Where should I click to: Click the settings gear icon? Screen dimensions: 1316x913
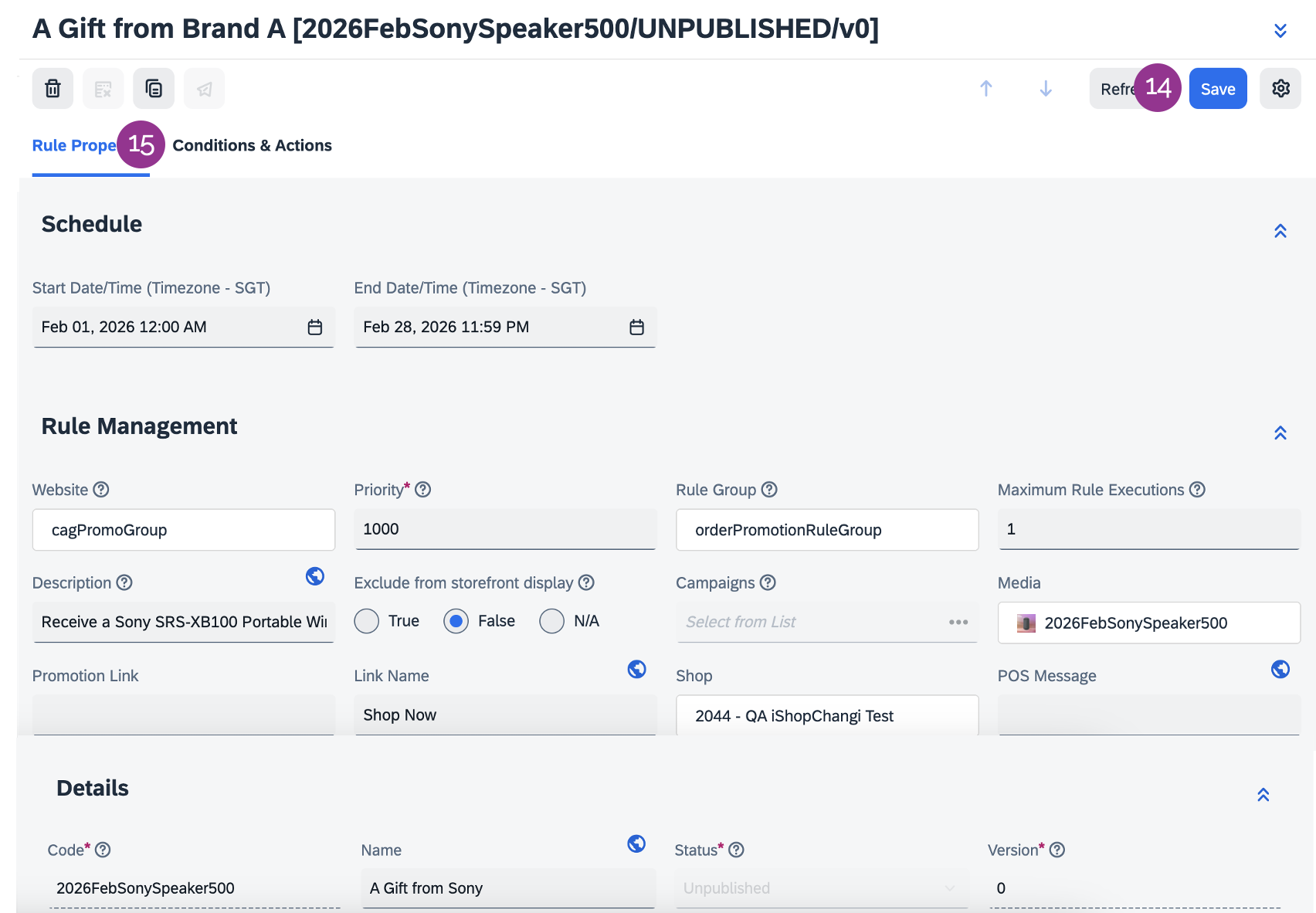pyautogui.click(x=1280, y=89)
